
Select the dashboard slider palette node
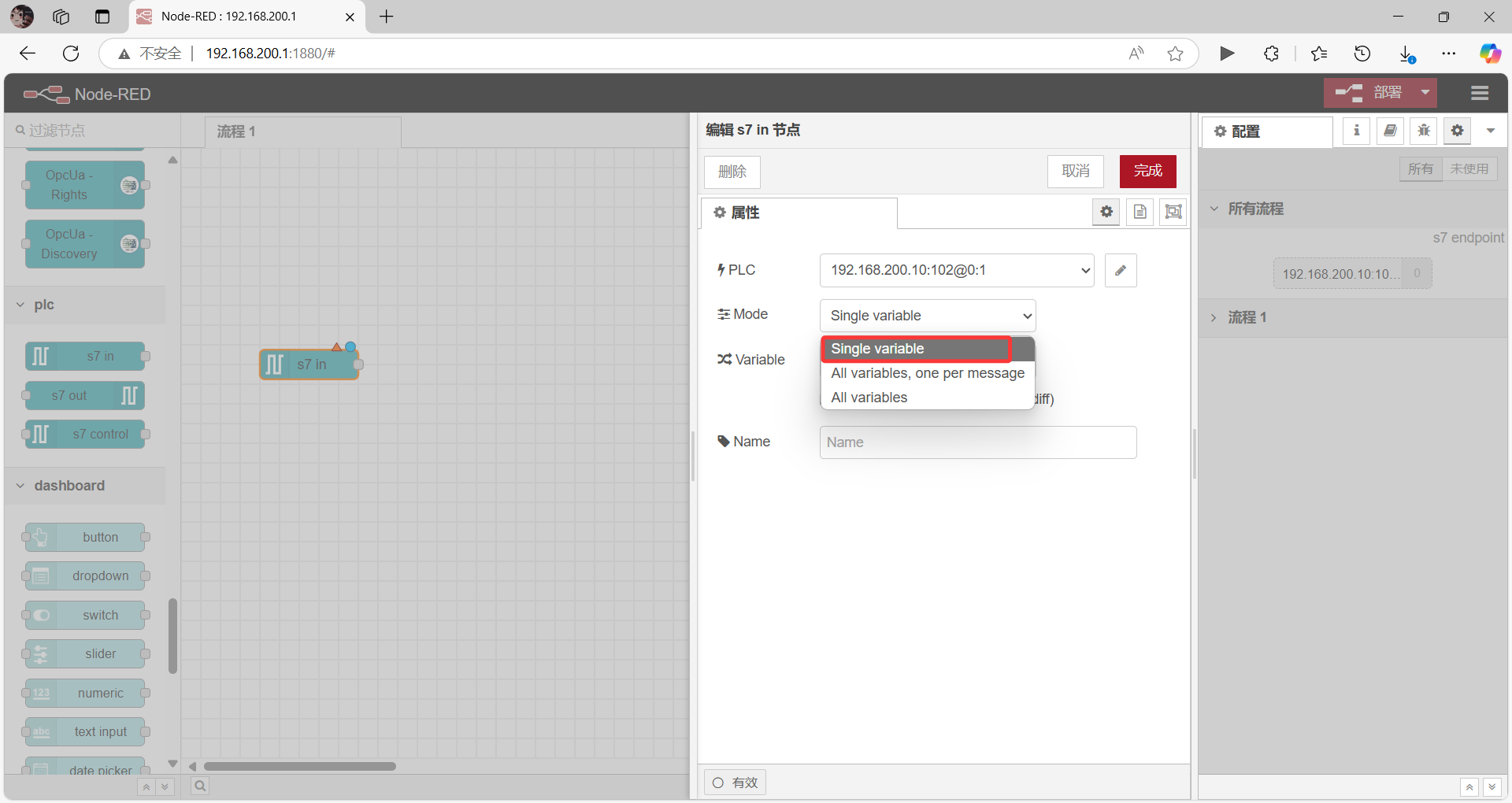pyautogui.click(x=85, y=654)
